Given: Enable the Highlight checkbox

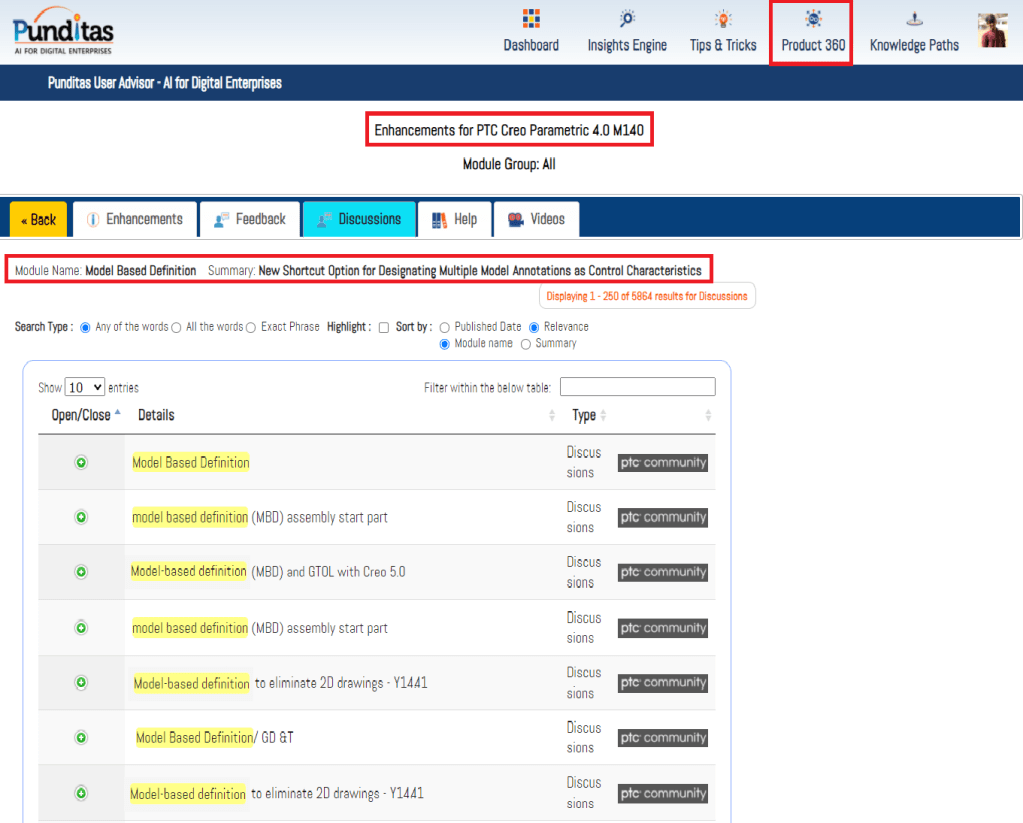Looking at the screenshot, I should (384, 327).
